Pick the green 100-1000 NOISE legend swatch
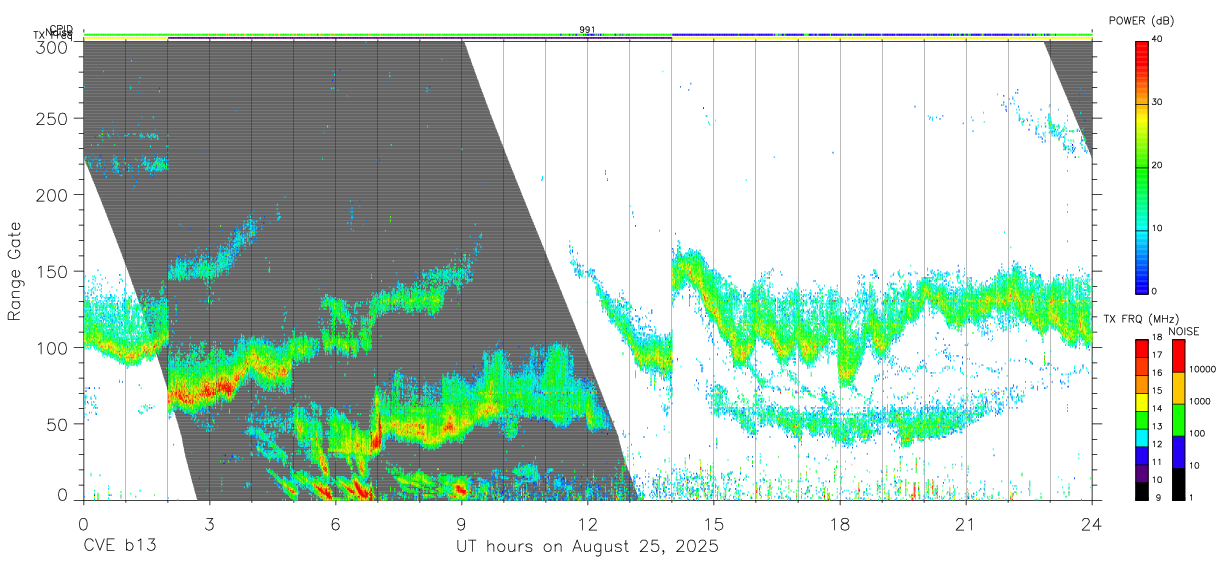The height and width of the screenshot is (567, 1228). pos(1179,420)
